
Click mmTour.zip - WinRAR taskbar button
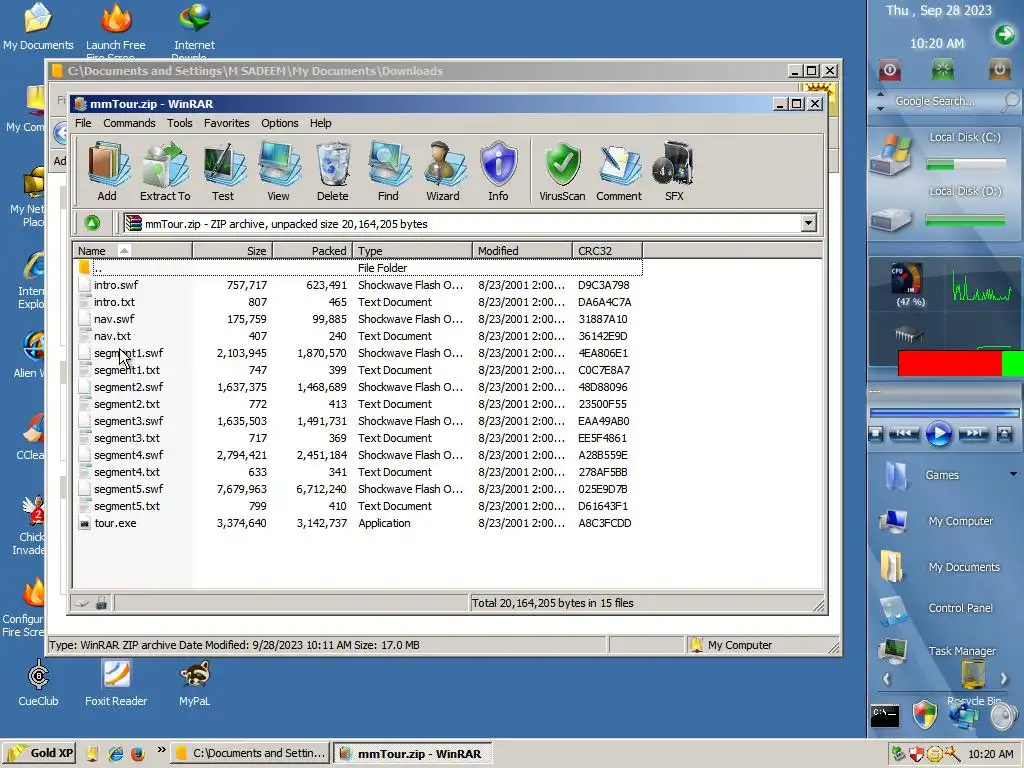point(413,753)
